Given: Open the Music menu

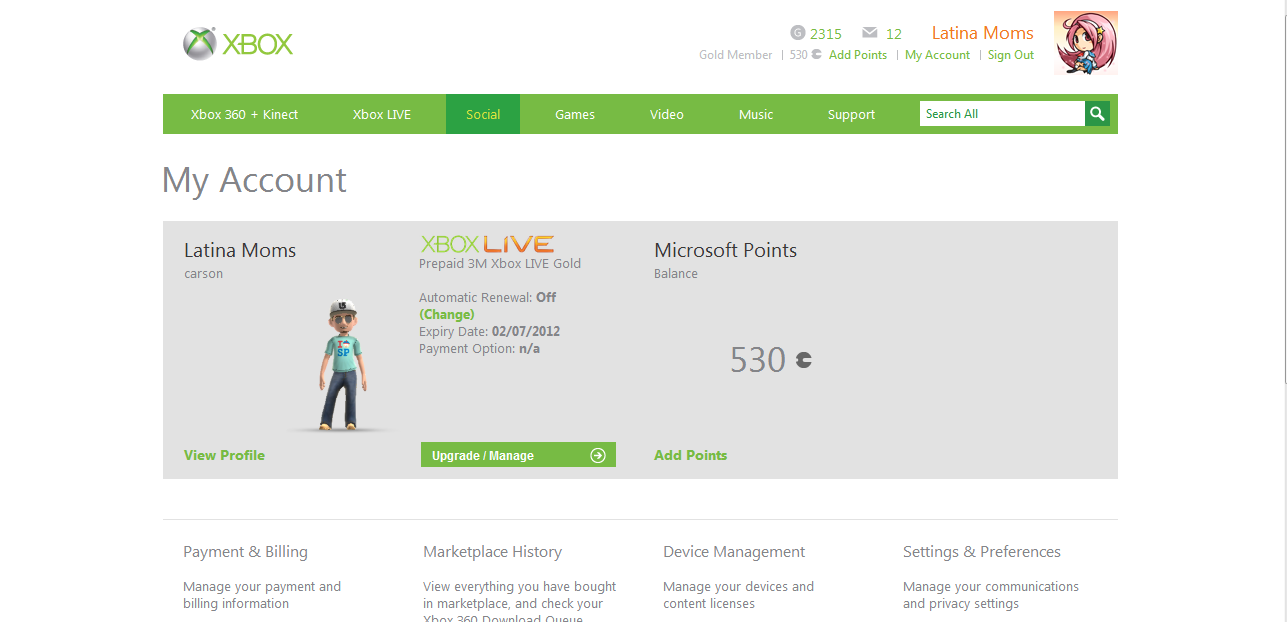Looking at the screenshot, I should click(x=756, y=114).
